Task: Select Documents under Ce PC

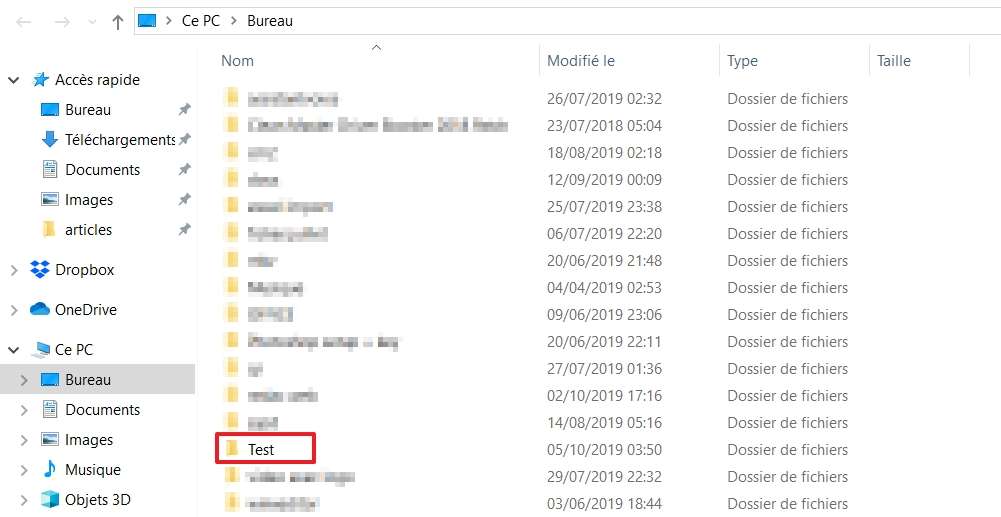Action: click(x=102, y=410)
